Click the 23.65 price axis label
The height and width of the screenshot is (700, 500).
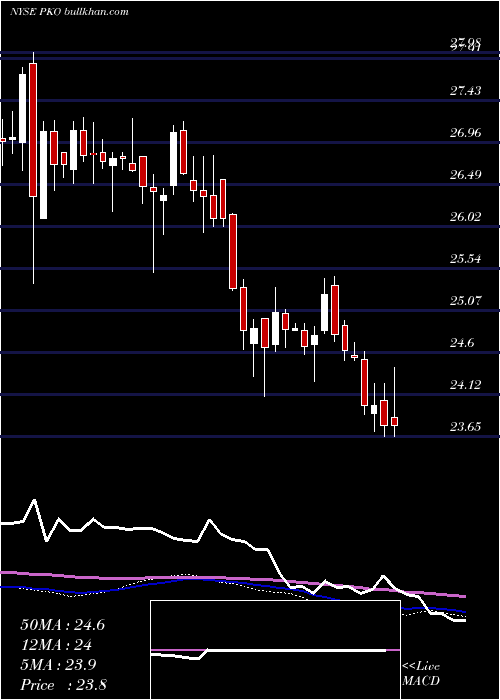tap(466, 427)
